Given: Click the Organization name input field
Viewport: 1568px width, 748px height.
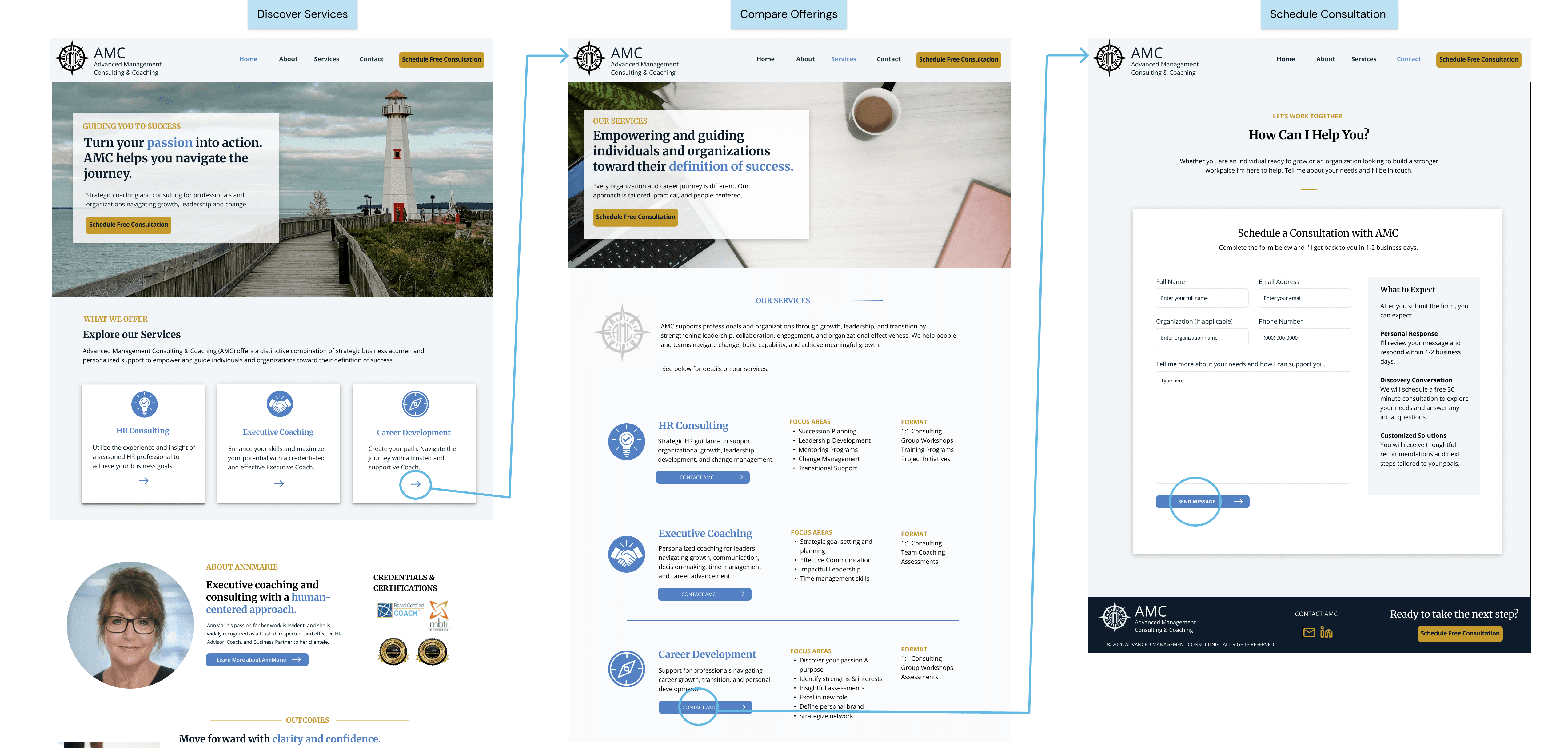Looking at the screenshot, I should point(1202,338).
